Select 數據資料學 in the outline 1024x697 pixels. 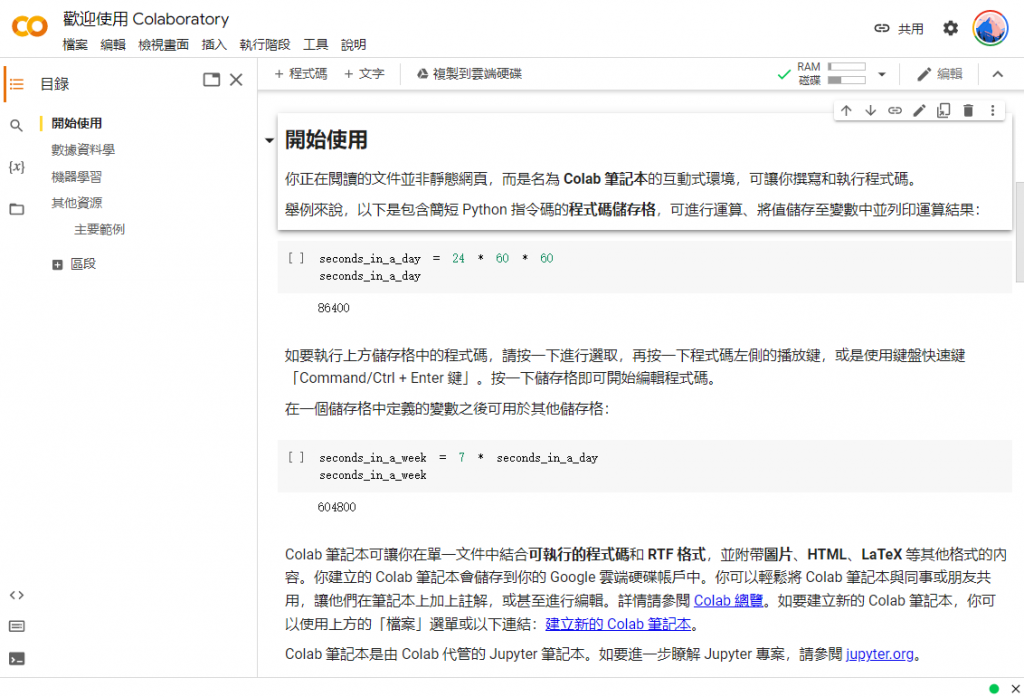[x=83, y=150]
